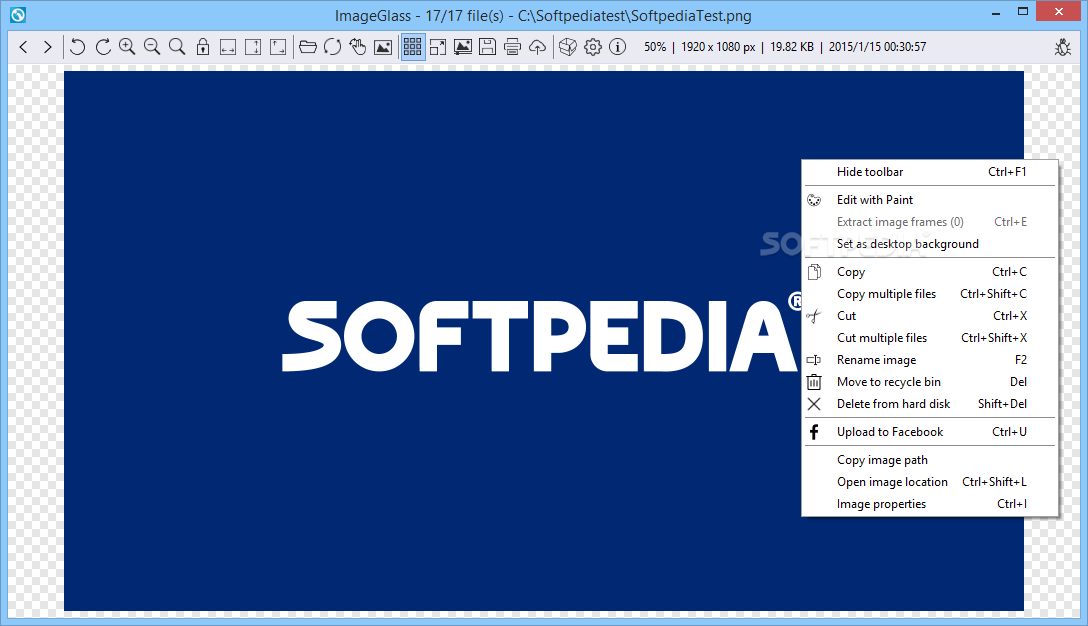
Task: Rotate image clockwise
Action: 103,47
